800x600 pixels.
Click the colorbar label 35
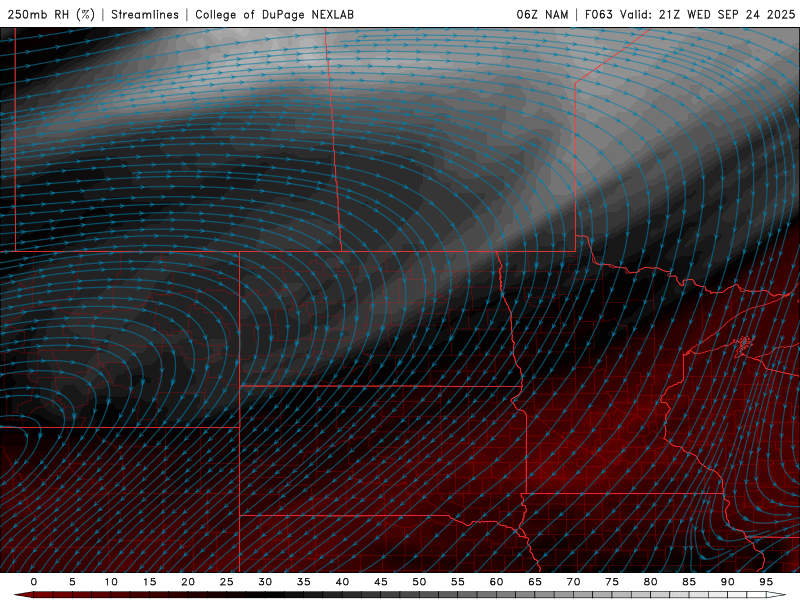tap(304, 582)
